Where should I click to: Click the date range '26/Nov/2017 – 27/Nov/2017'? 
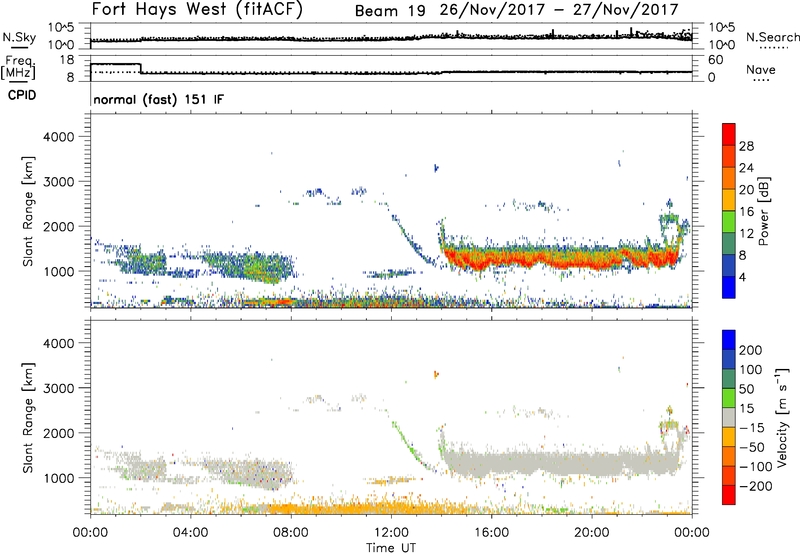tap(559, 10)
